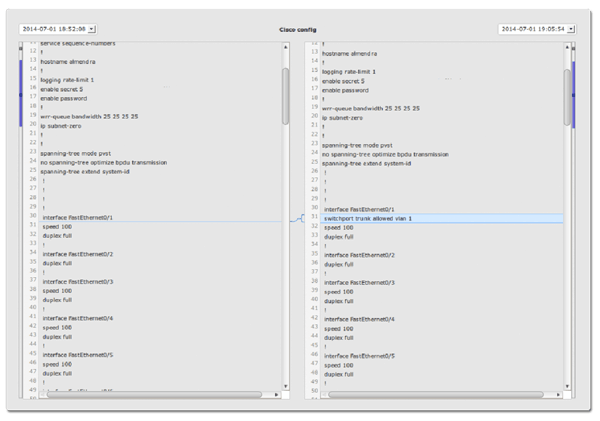Click the right pane vertical scroll up arrow
This screenshot has width=600, height=421.
pos(567,47)
